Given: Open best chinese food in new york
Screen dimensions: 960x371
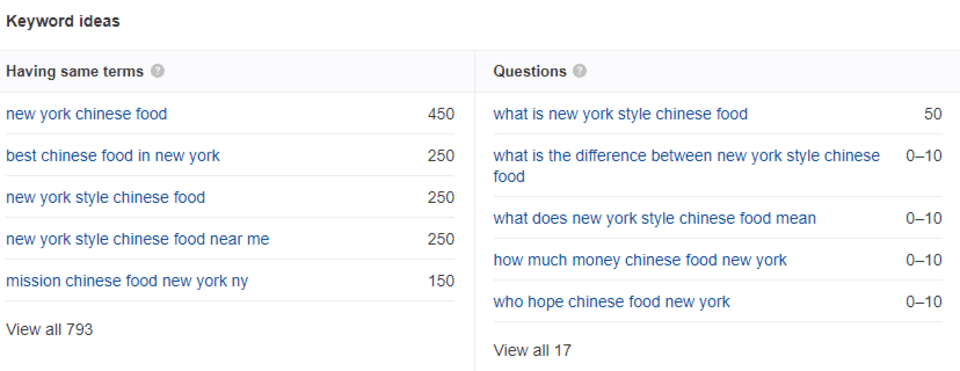Looking at the screenshot, I should [x=113, y=156].
